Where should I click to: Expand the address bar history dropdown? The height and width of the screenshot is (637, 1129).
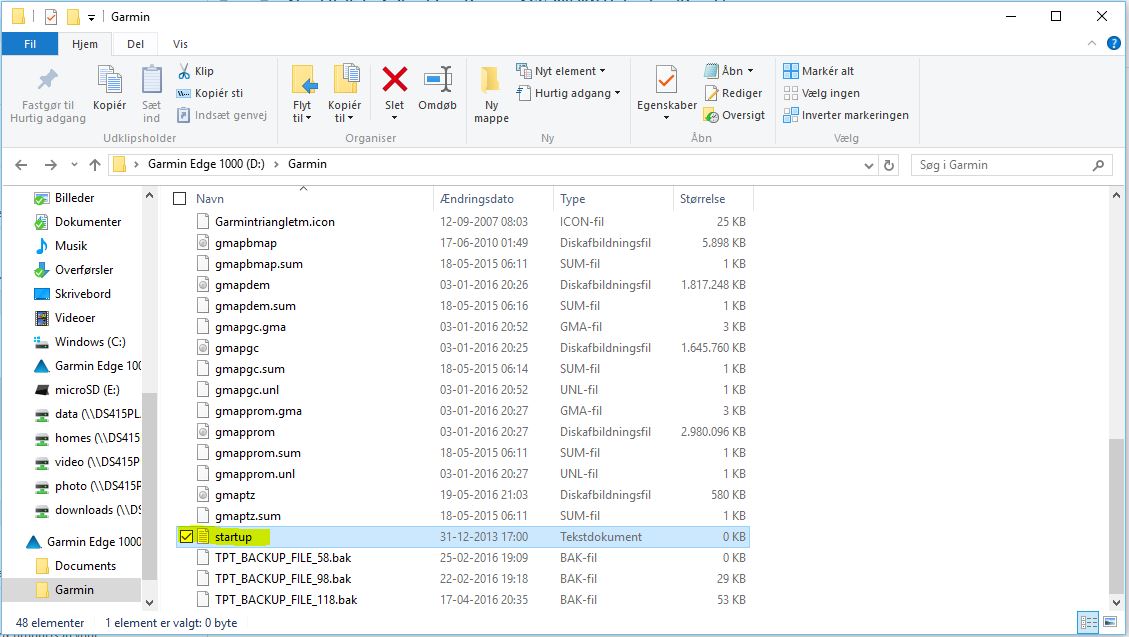click(x=868, y=165)
